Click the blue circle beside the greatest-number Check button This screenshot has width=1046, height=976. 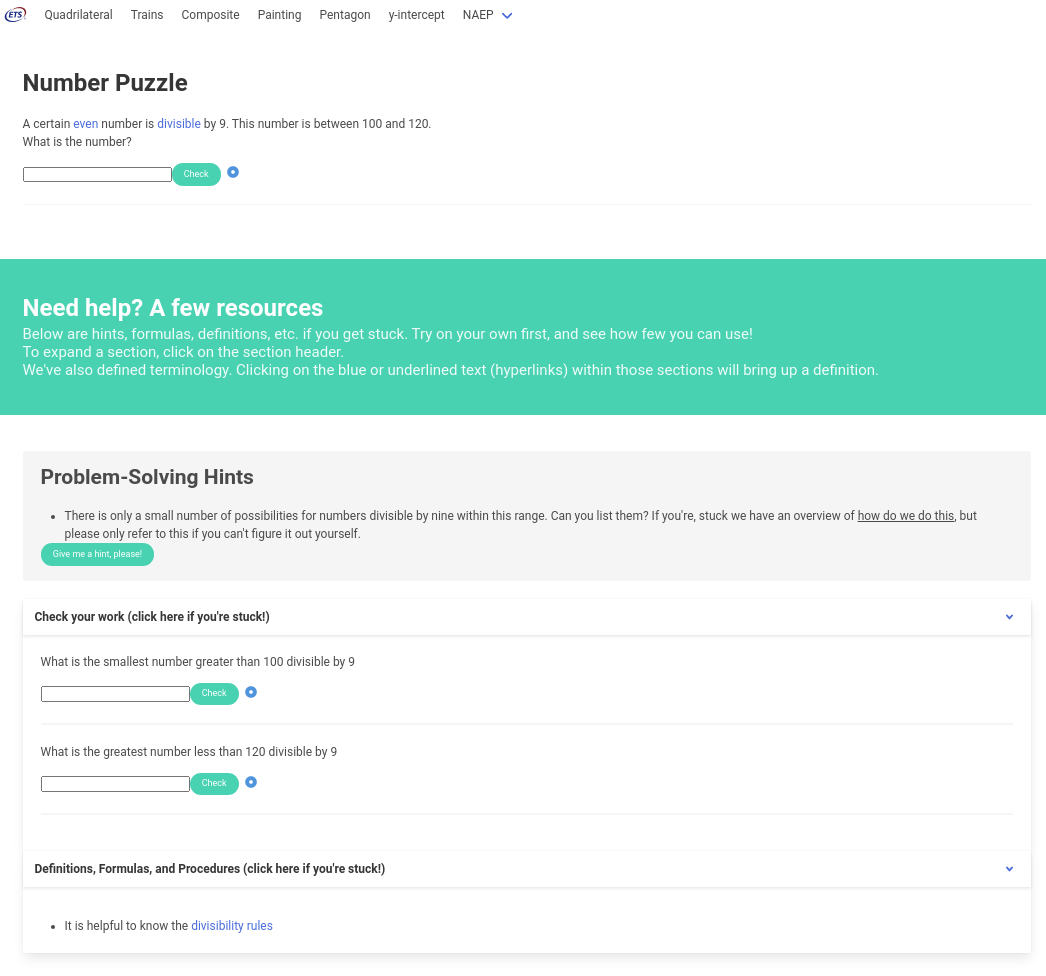251,782
